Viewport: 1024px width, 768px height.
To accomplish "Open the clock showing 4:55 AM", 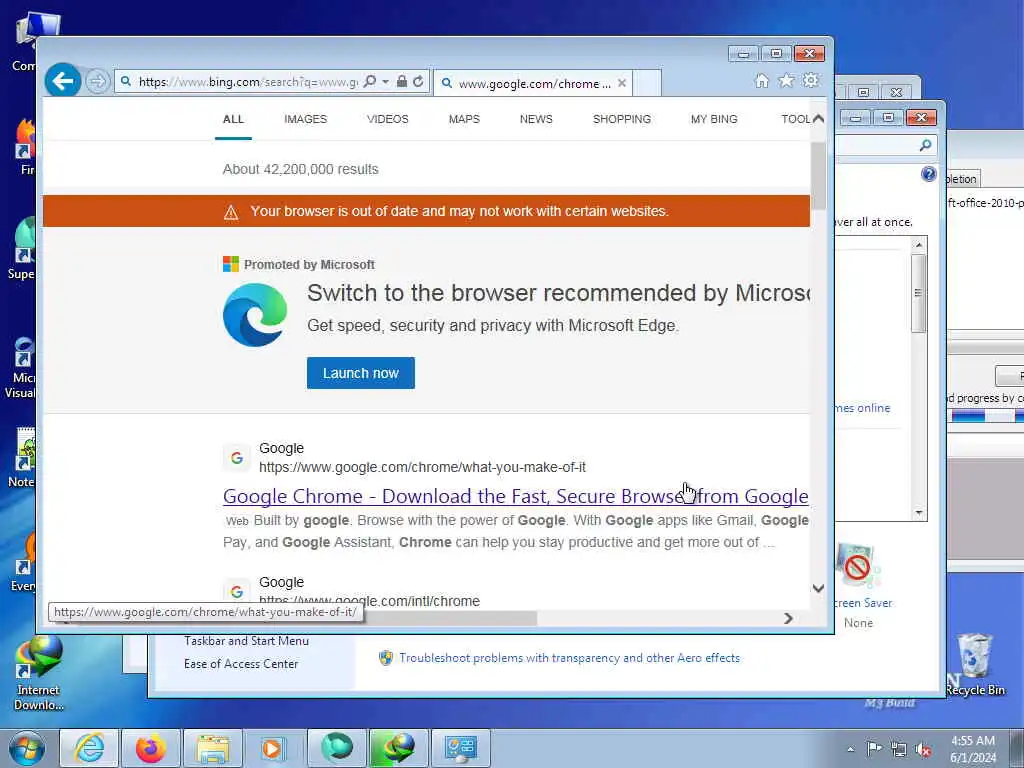I will (x=972, y=749).
